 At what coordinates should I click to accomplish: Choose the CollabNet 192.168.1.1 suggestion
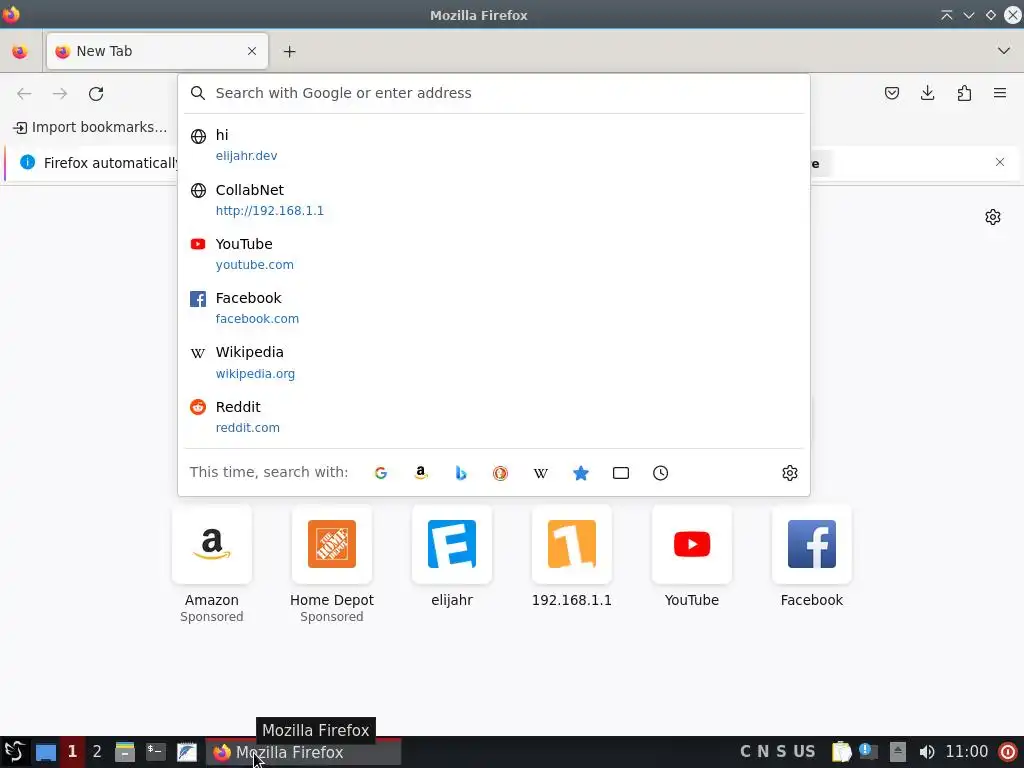pyautogui.click(x=494, y=200)
